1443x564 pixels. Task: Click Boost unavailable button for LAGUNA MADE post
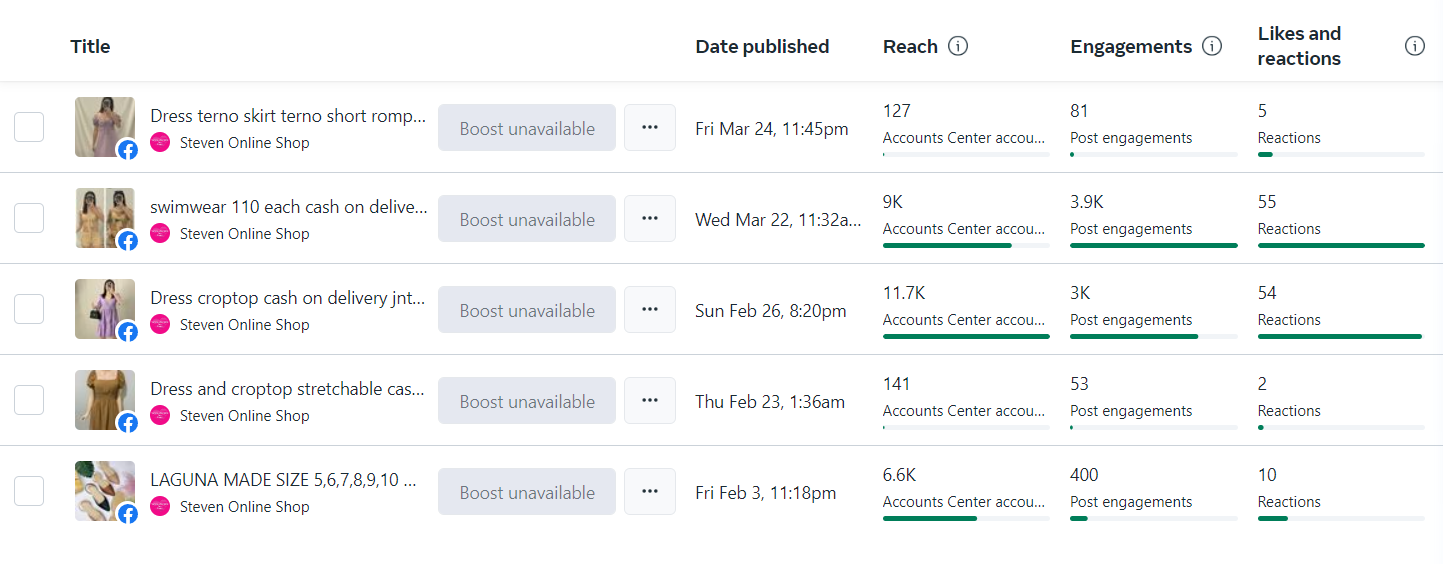527,492
